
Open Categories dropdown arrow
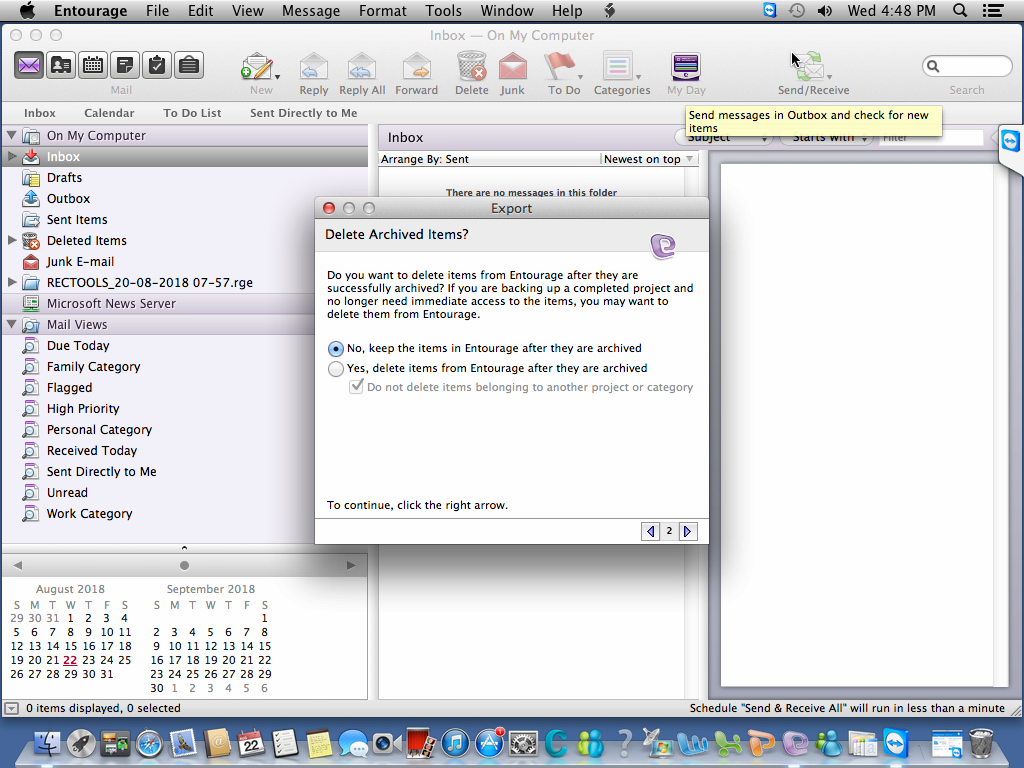point(638,77)
